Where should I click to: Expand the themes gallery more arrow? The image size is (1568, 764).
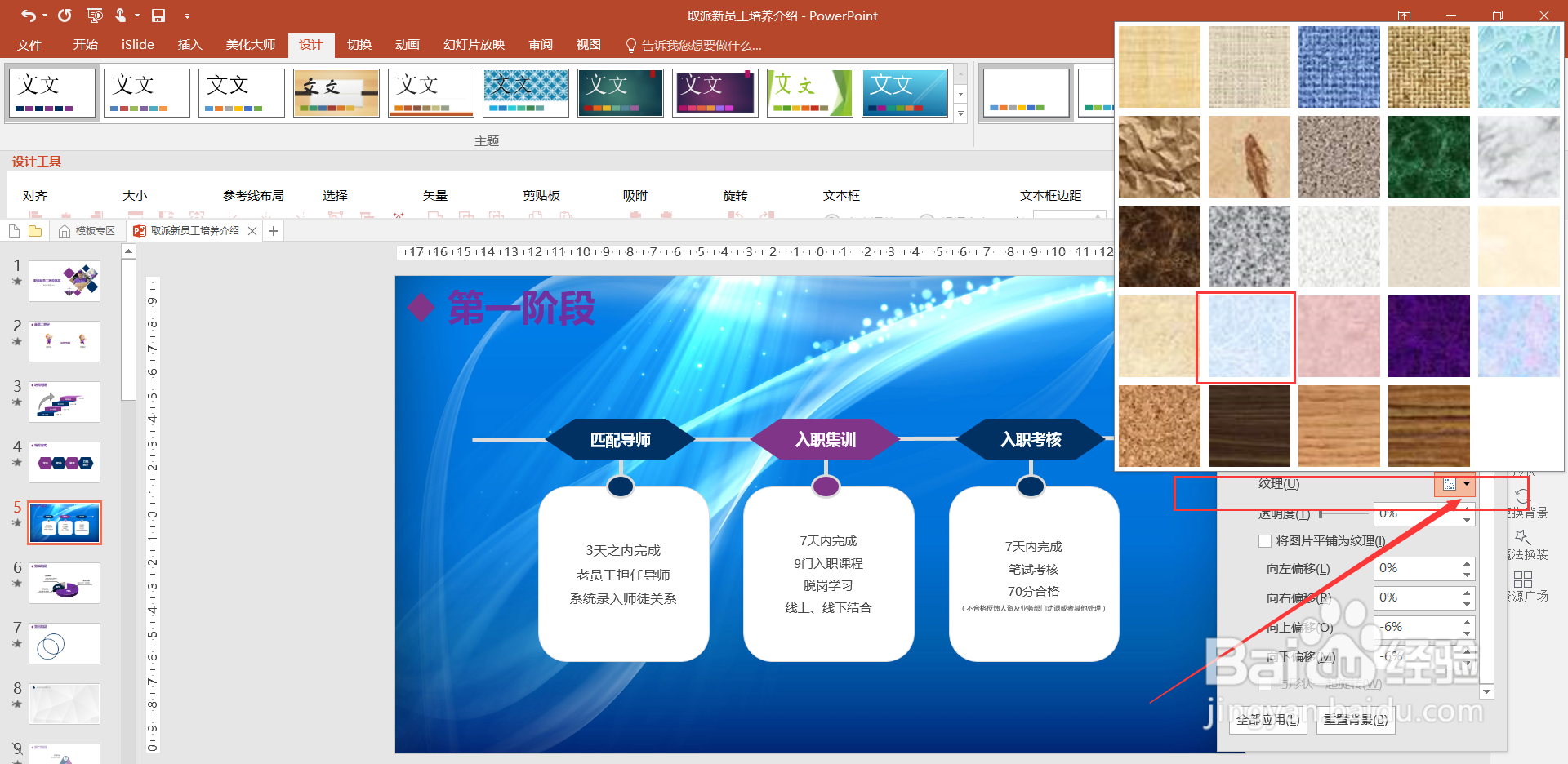coord(961,114)
